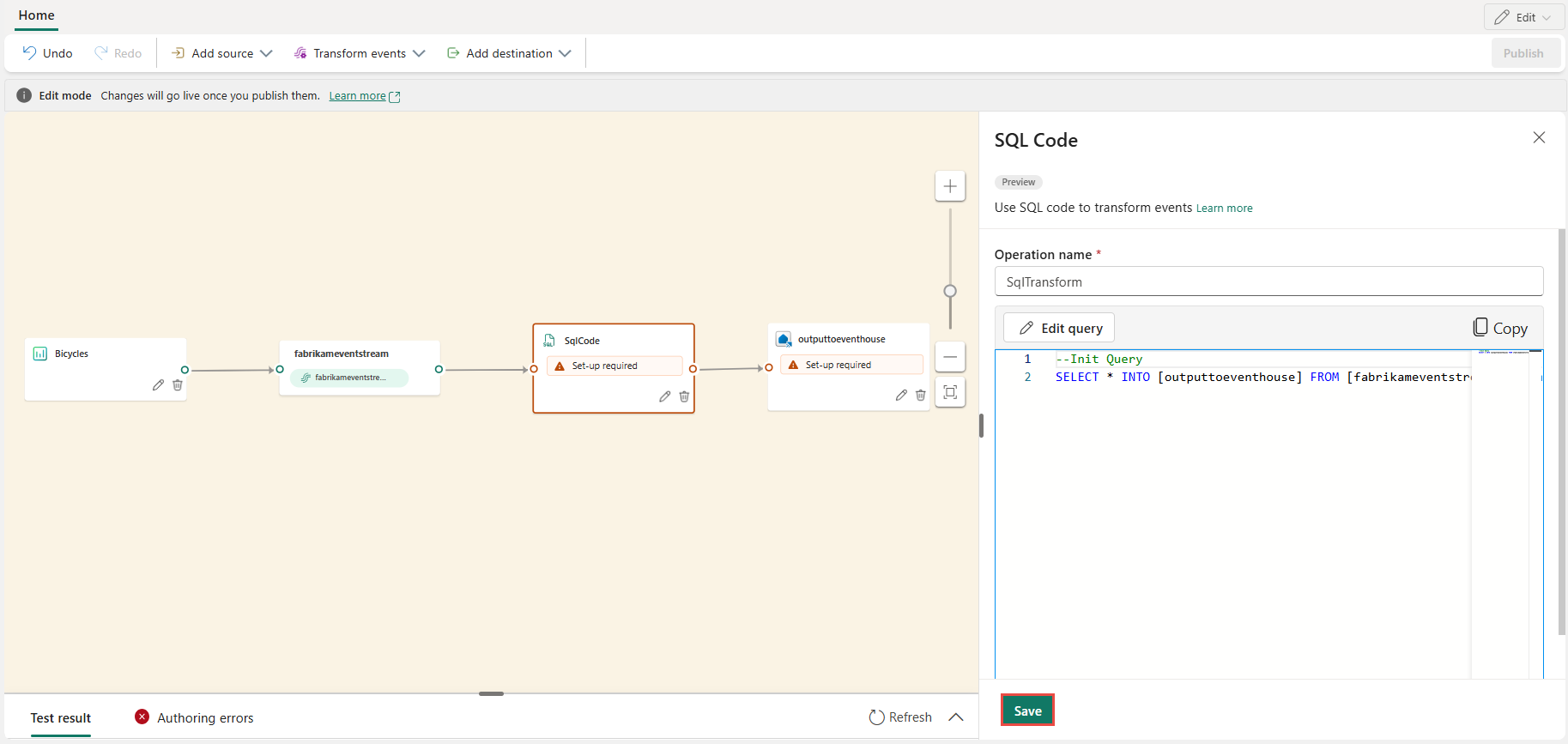Zoom in on the canvas

[x=950, y=186]
